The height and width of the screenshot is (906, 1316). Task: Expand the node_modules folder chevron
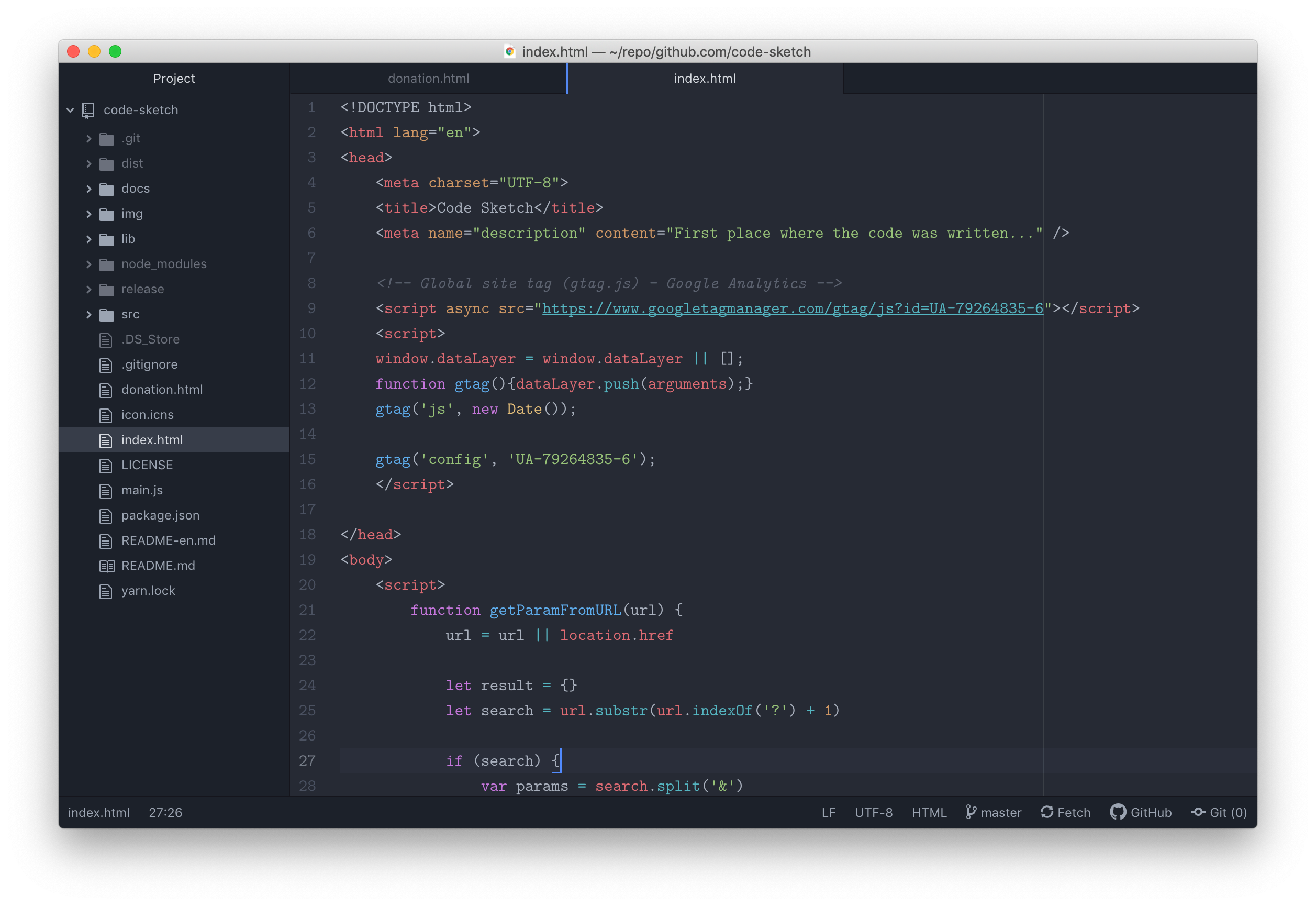click(89, 264)
